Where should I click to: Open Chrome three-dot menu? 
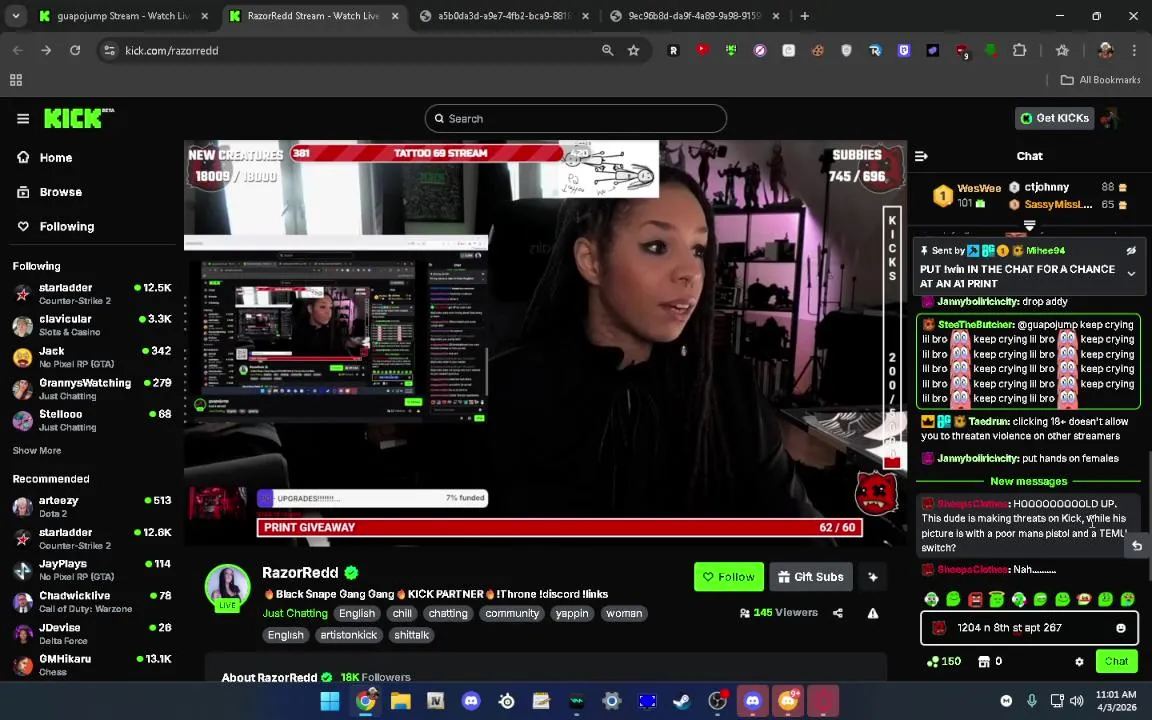coord(1134,50)
